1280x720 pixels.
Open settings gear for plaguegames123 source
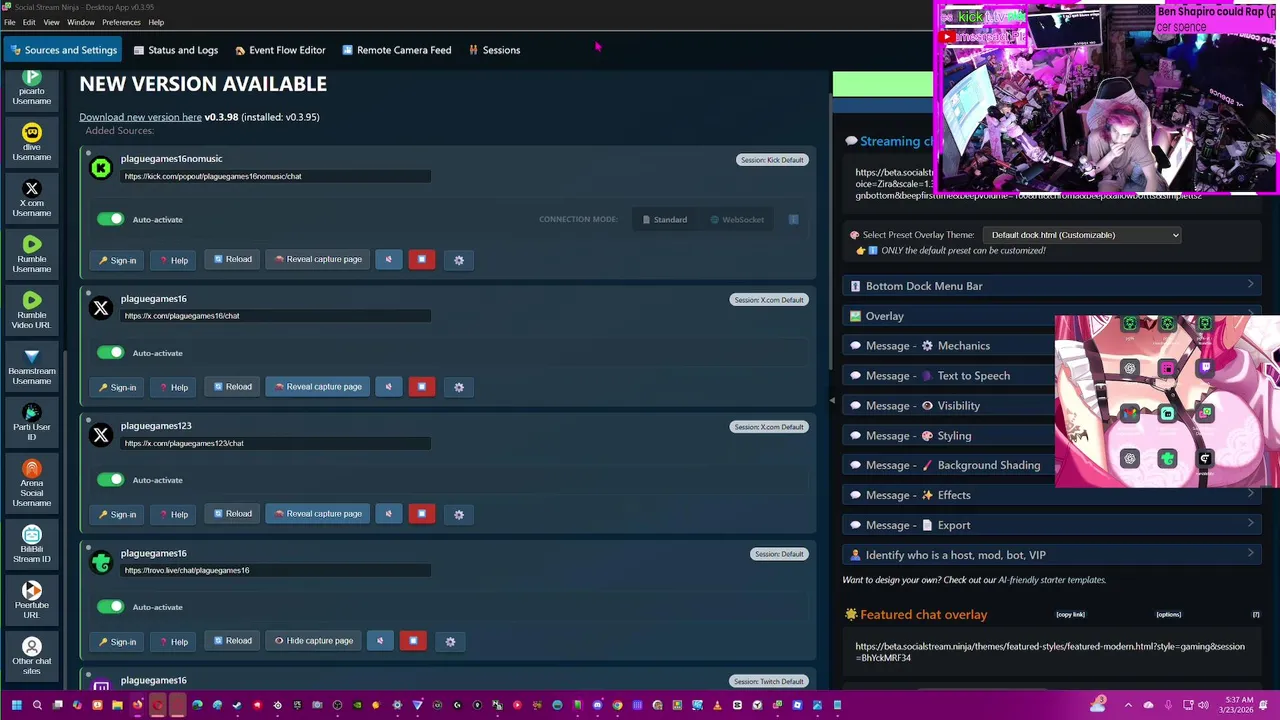459,514
